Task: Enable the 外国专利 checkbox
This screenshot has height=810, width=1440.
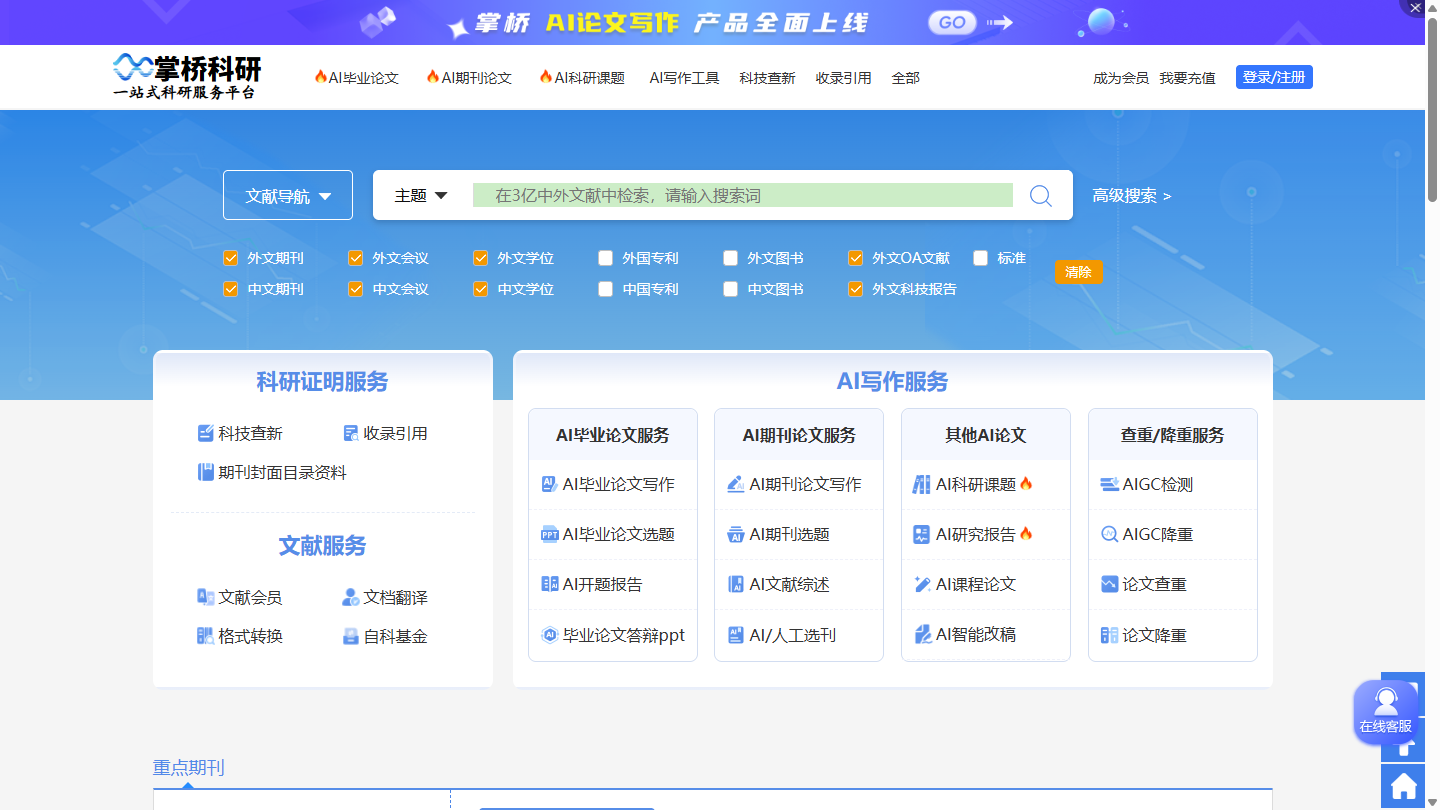Action: [606, 258]
